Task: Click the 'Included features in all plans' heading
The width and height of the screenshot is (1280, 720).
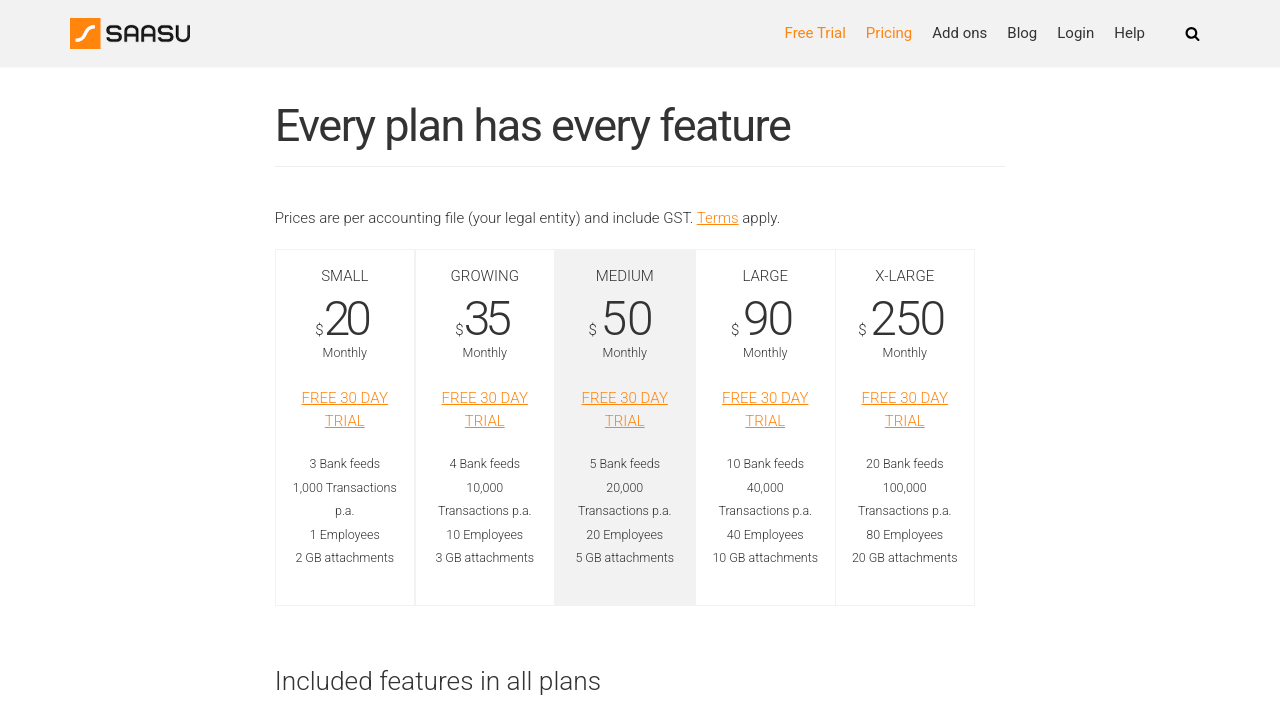Action: click(438, 681)
